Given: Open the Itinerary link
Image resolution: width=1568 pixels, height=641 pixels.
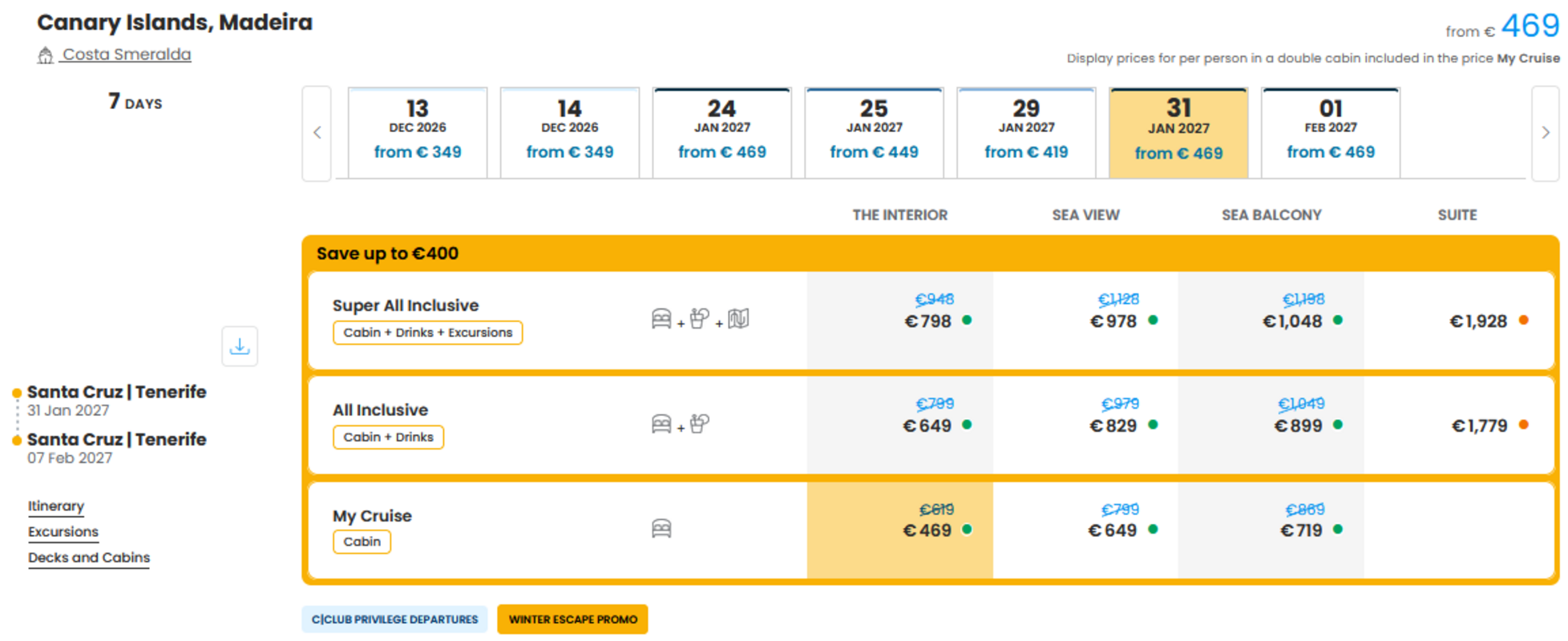Looking at the screenshot, I should (56, 506).
